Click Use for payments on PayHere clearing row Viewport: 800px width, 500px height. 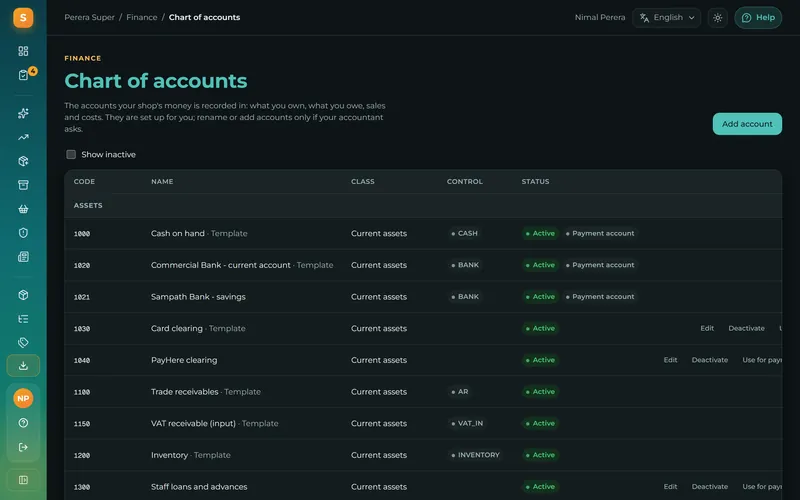click(762, 360)
